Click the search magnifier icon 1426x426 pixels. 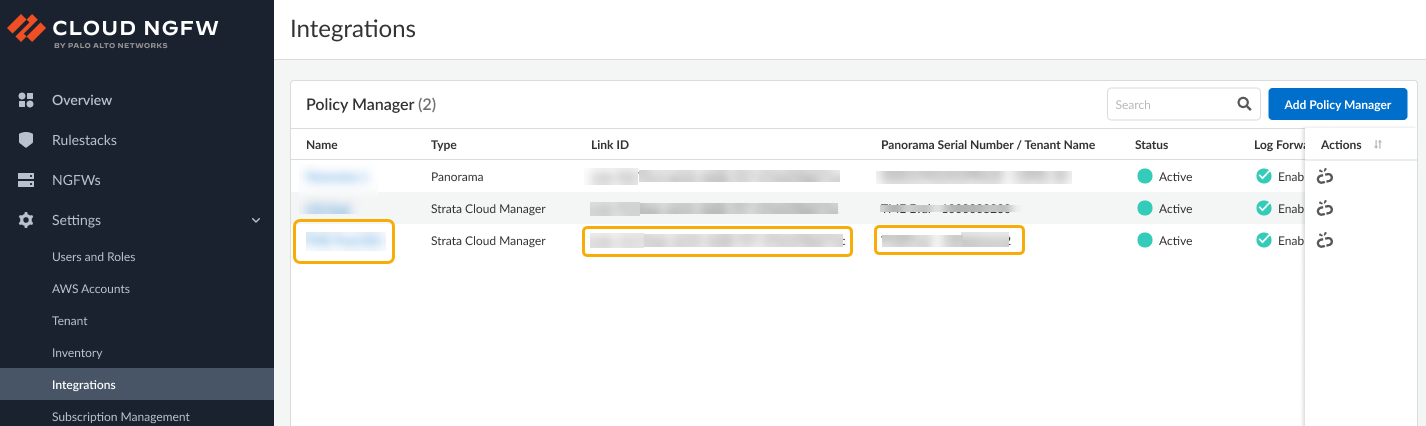tap(1244, 104)
